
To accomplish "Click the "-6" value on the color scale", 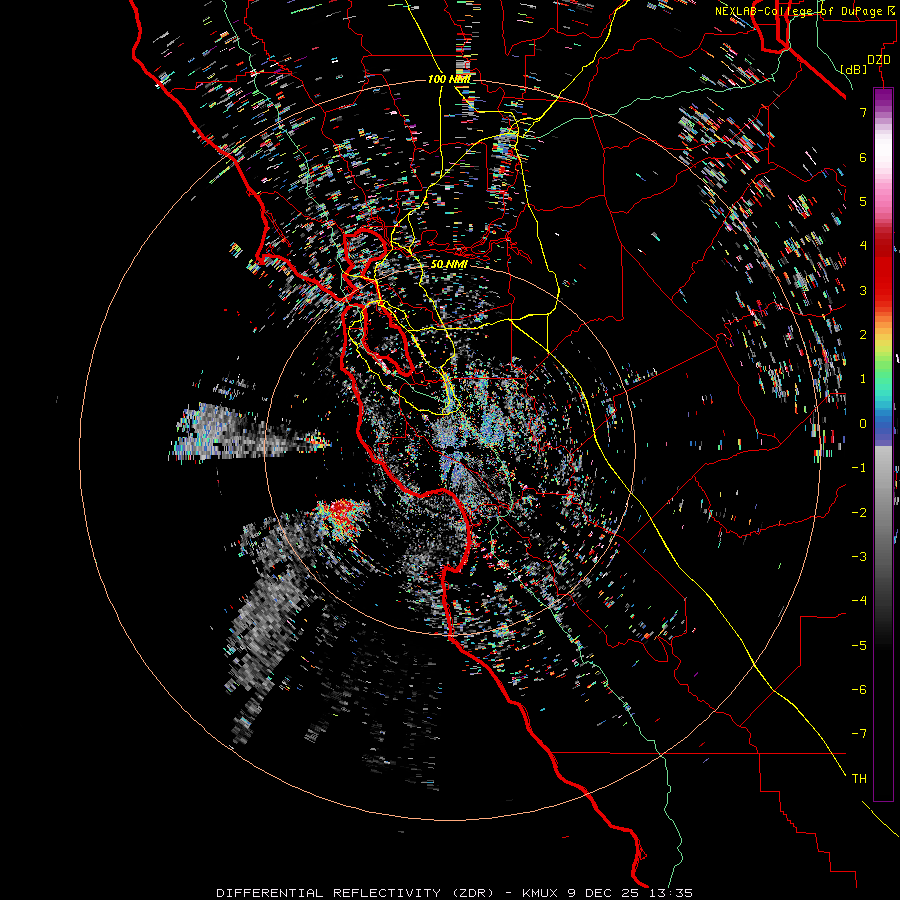I will (859, 689).
